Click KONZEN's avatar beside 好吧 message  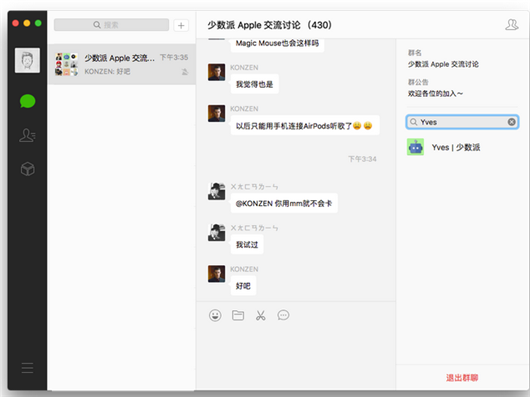[216, 274]
